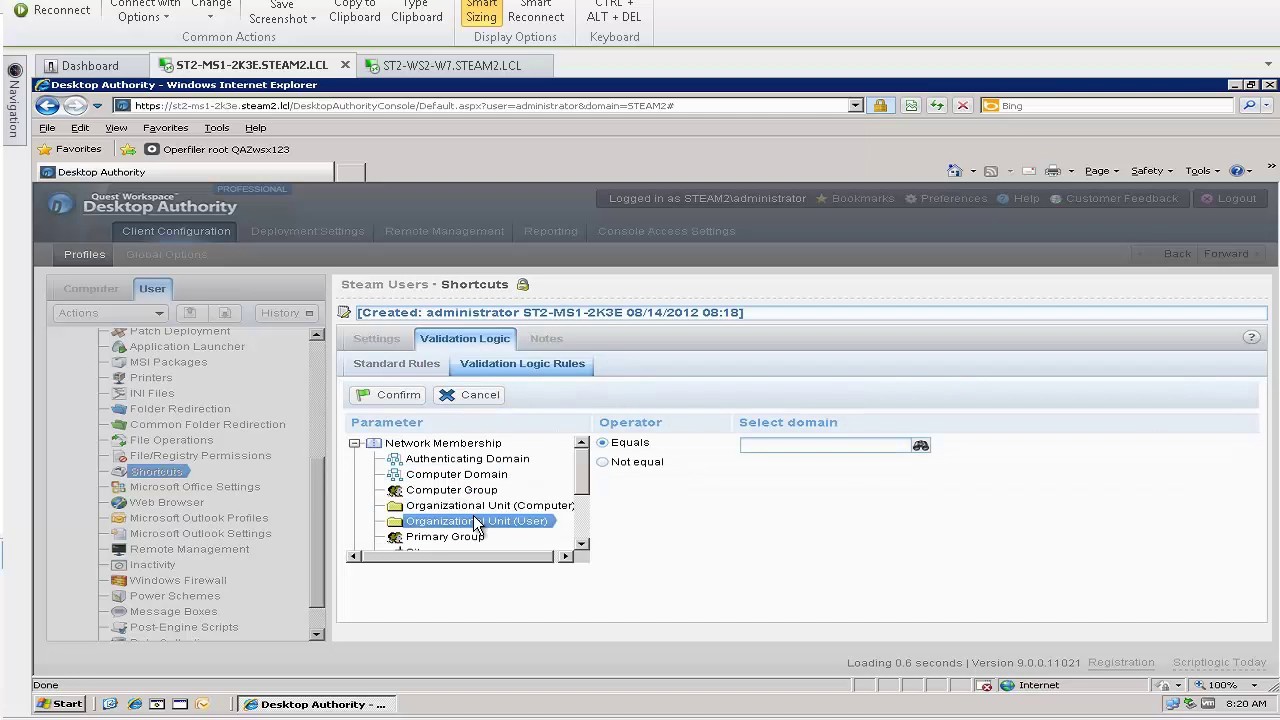Open the Favorites menu
1280x720 pixels.
coord(165,128)
